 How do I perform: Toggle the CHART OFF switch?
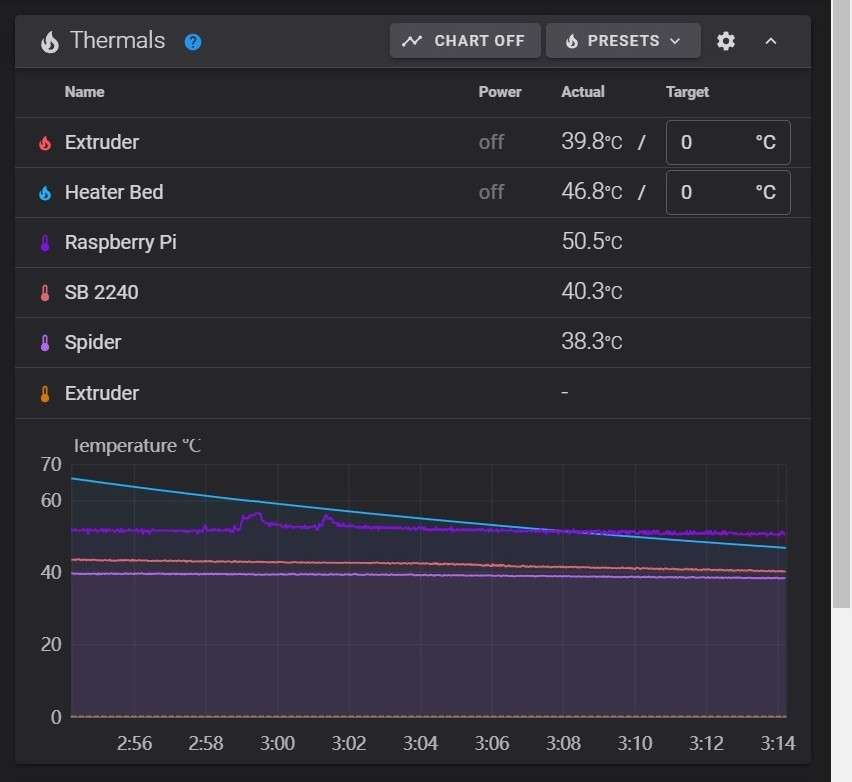pyautogui.click(x=464, y=41)
